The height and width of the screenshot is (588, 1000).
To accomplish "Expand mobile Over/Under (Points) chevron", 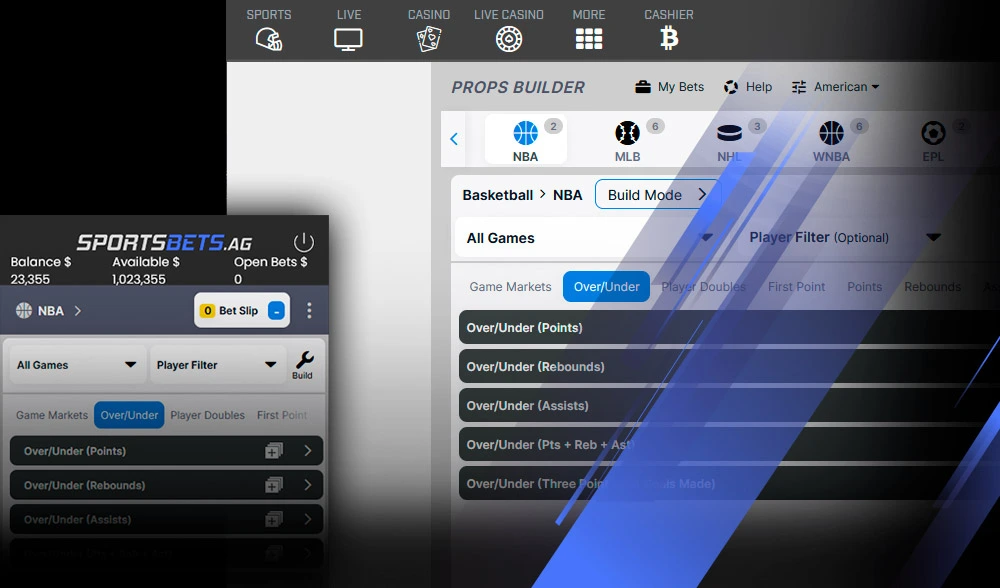I will [308, 451].
